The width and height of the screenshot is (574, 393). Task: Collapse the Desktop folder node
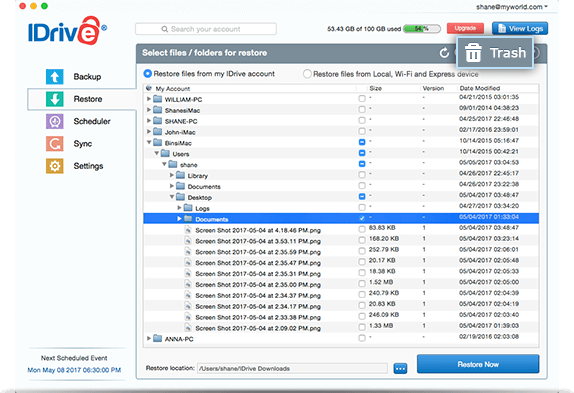pyautogui.click(x=172, y=197)
